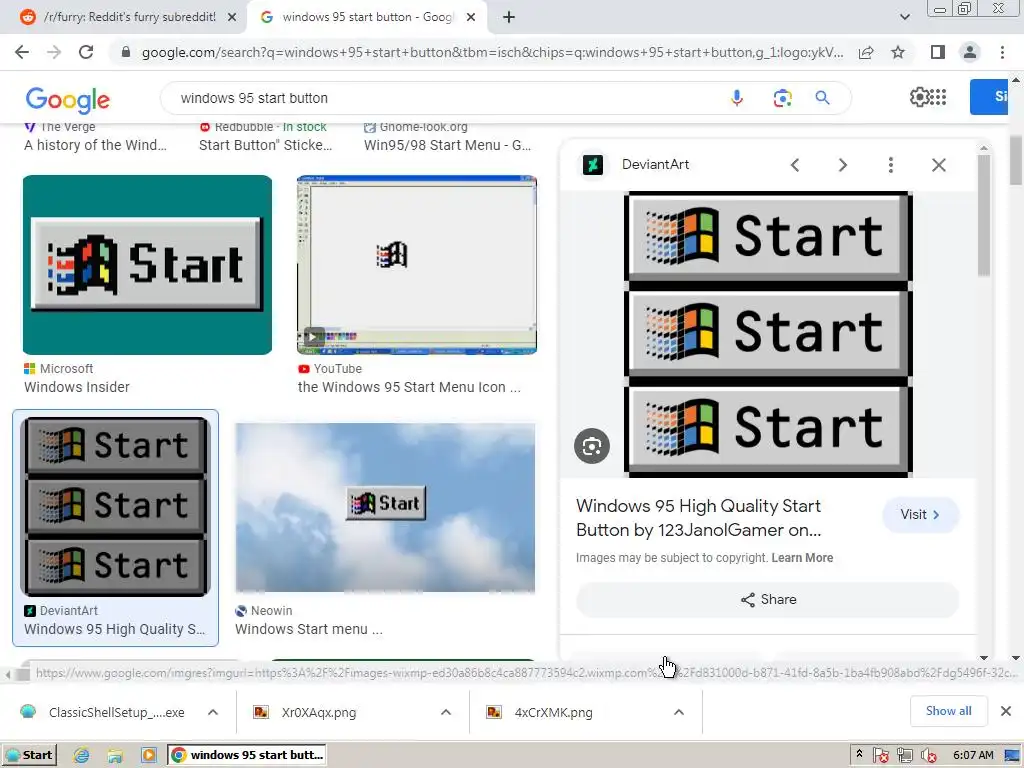
Task: Click the browser address bar URL
Action: tap(492, 52)
